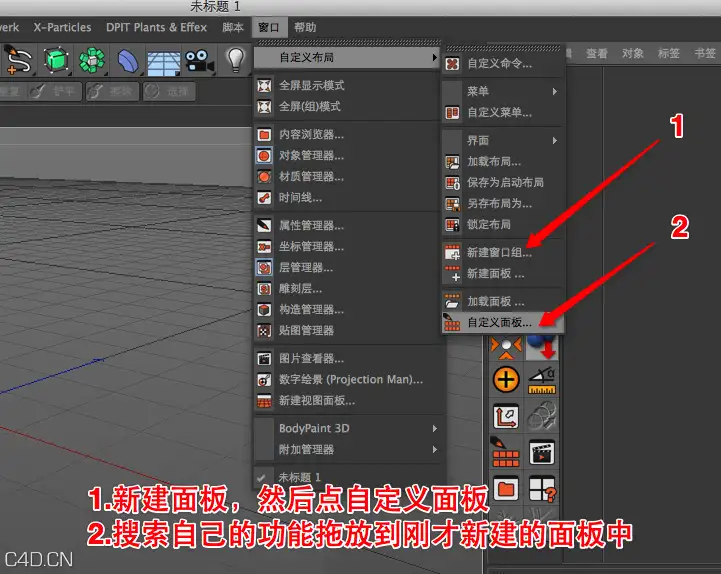The width and height of the screenshot is (721, 574).
Task: Open the 书签 tab in object manager
Action: point(705,53)
